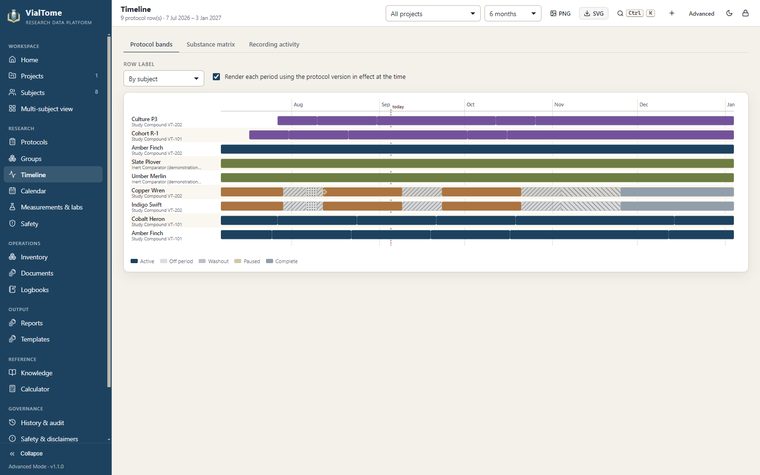This screenshot has width=760, height=475.
Task: Click the Nov month axis label
Action: click(x=559, y=105)
